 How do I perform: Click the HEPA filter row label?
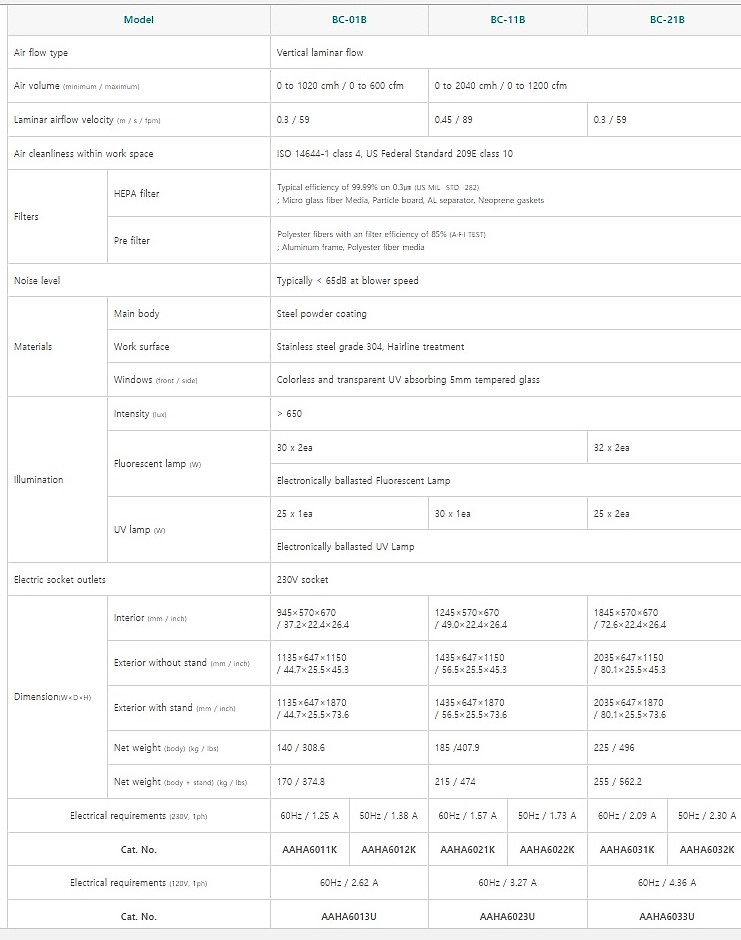[137, 194]
